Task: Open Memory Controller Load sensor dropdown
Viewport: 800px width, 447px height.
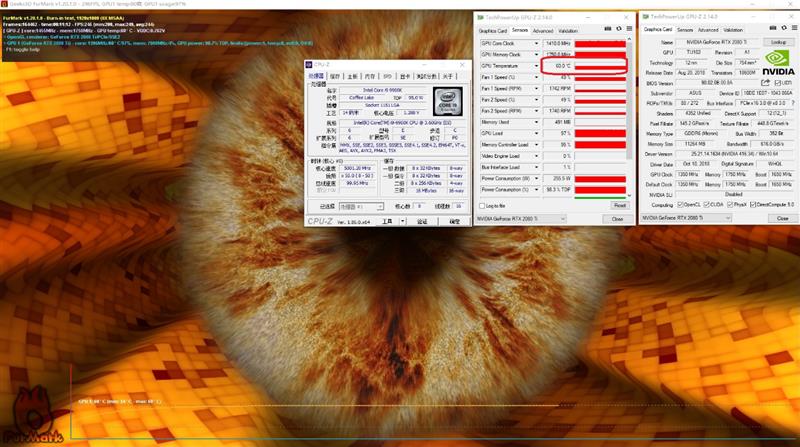Action: [x=536, y=144]
